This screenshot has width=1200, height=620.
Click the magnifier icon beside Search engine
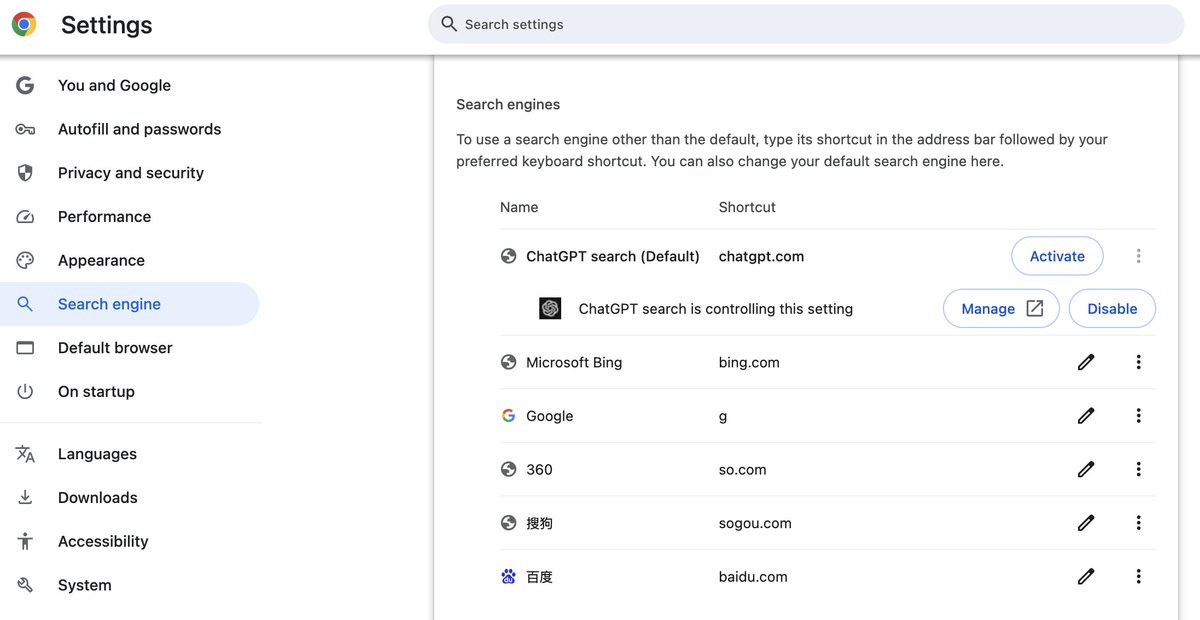(25, 304)
